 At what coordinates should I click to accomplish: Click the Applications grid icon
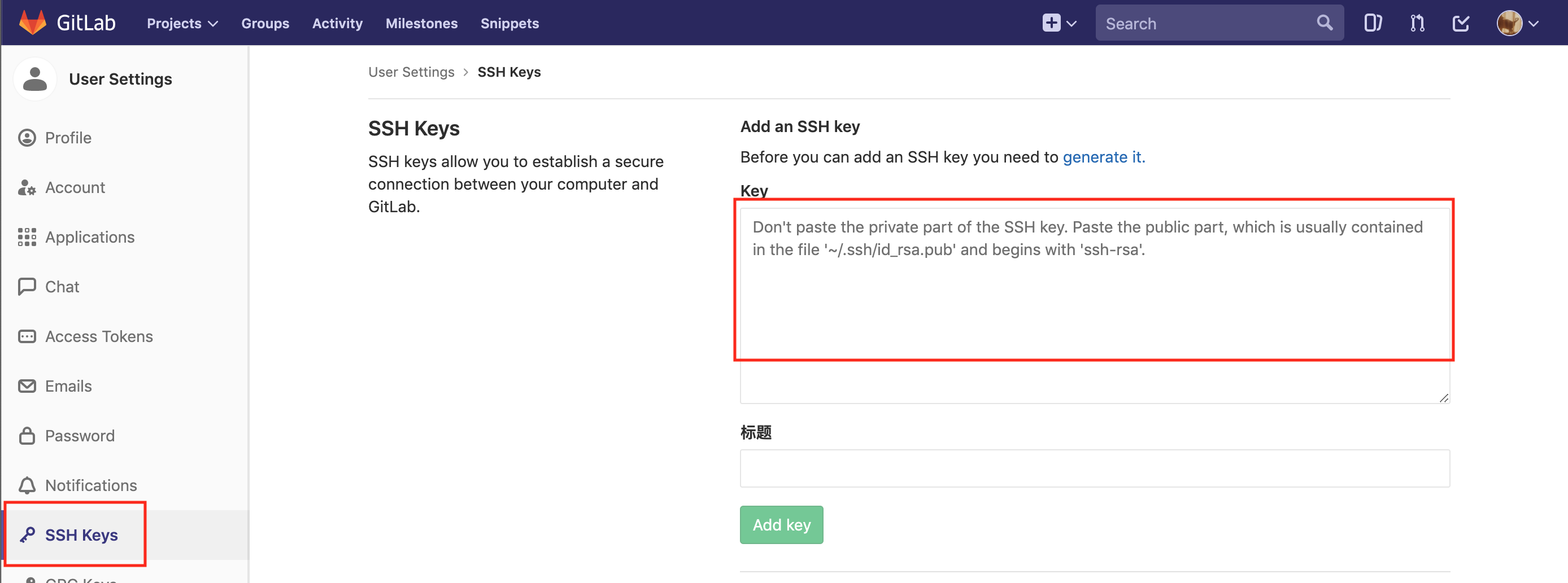tap(27, 237)
